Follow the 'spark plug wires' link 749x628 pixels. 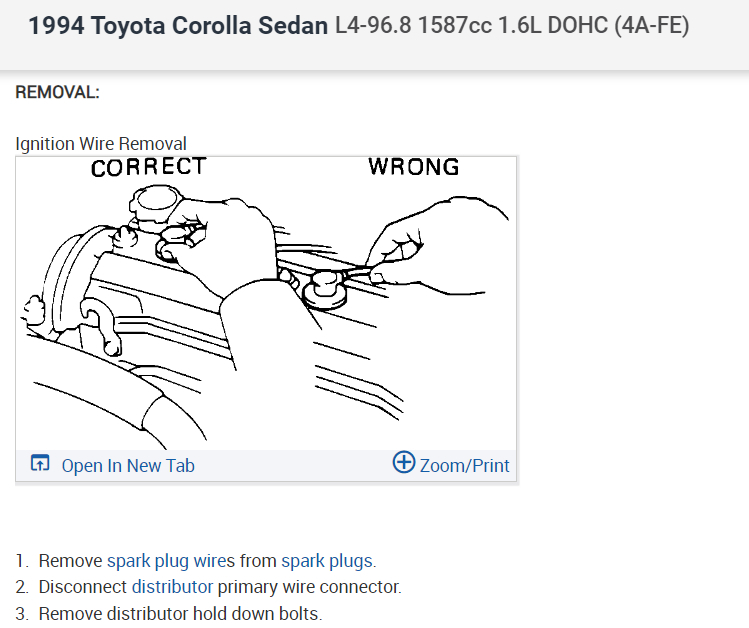(x=170, y=561)
